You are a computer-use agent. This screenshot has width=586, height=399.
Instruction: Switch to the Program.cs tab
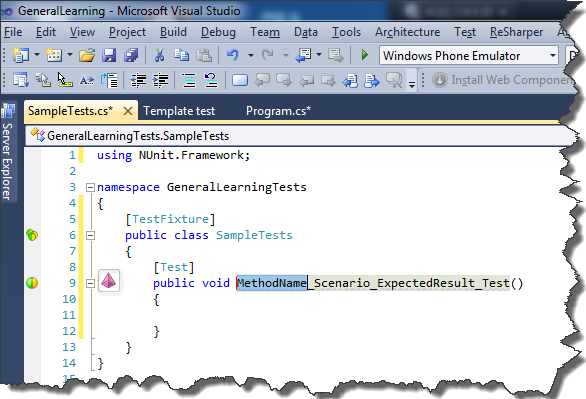click(278, 111)
